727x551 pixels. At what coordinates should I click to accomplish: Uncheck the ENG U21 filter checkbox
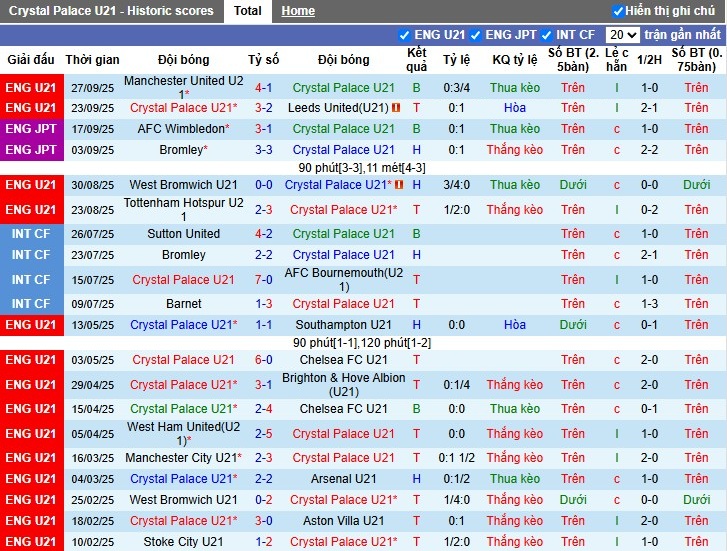coord(404,35)
